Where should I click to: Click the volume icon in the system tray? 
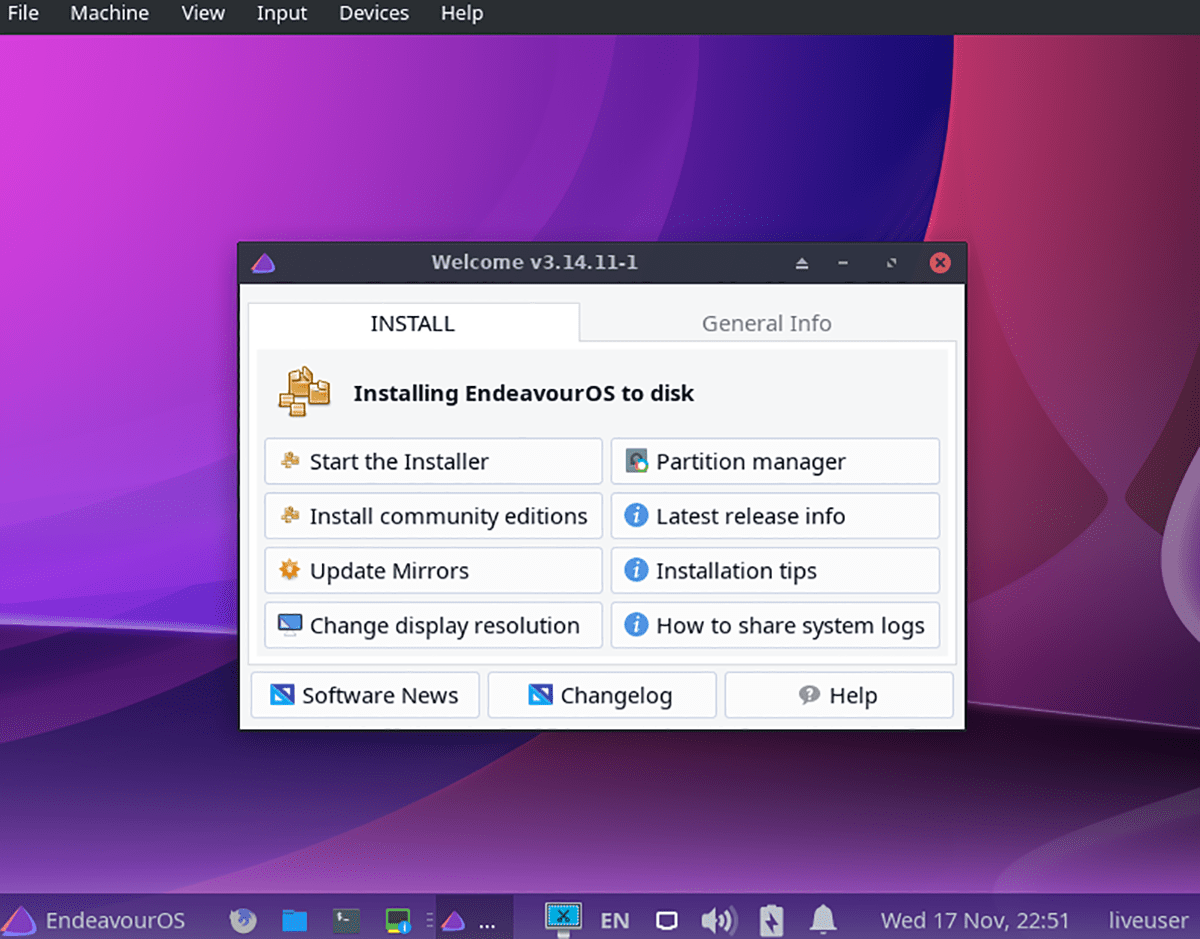(x=717, y=920)
